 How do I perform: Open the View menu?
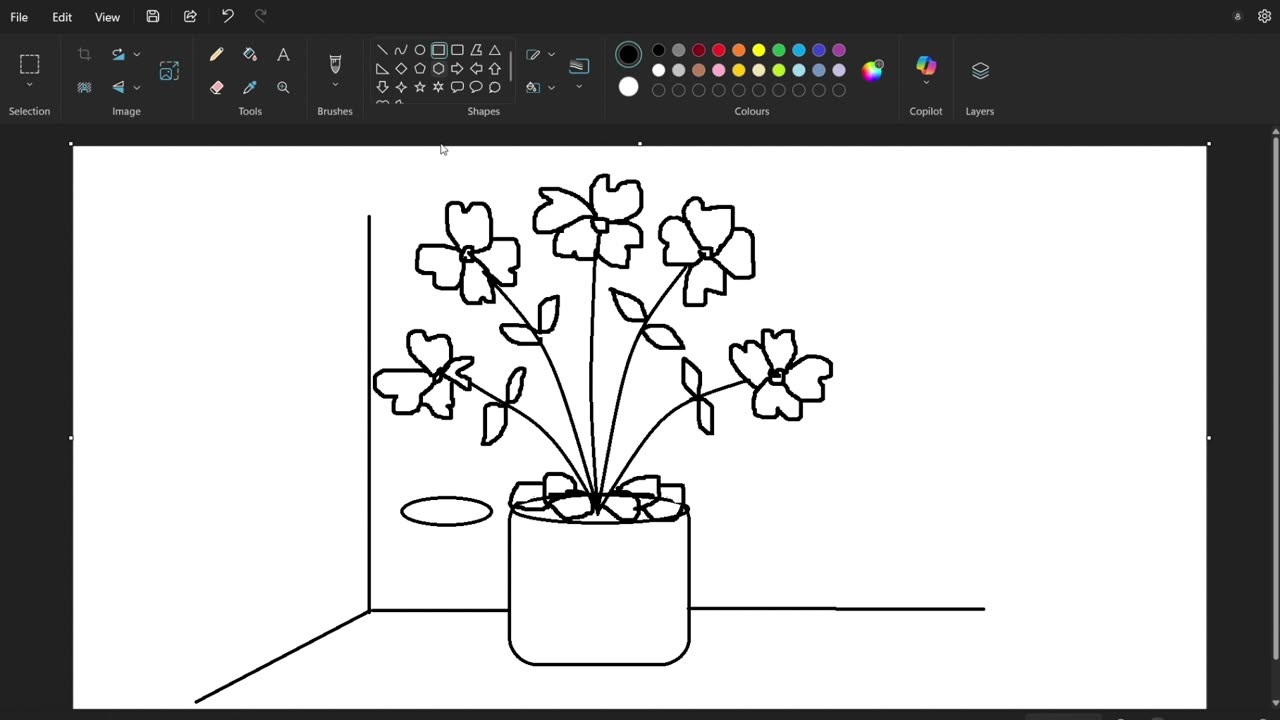coord(107,17)
